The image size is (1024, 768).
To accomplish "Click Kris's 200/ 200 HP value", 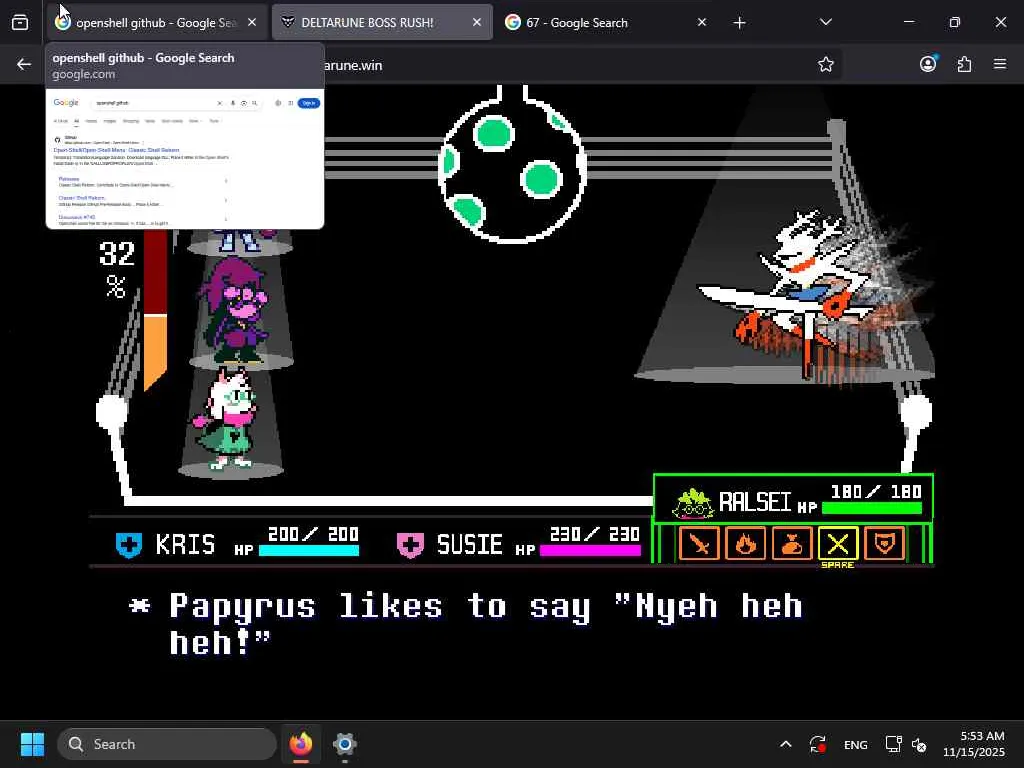I will click(x=313, y=534).
